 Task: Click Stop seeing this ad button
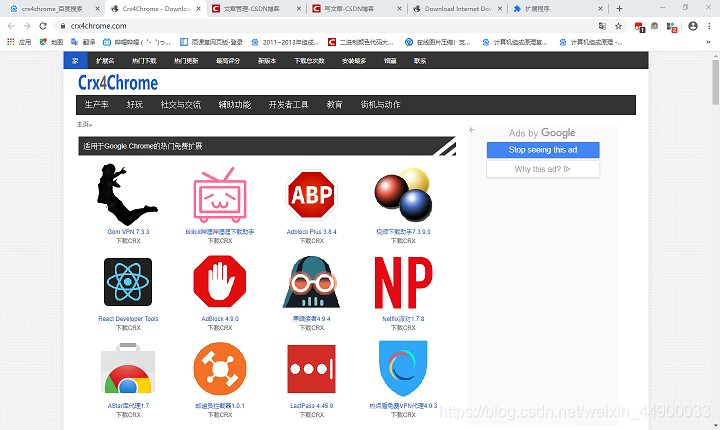point(543,150)
